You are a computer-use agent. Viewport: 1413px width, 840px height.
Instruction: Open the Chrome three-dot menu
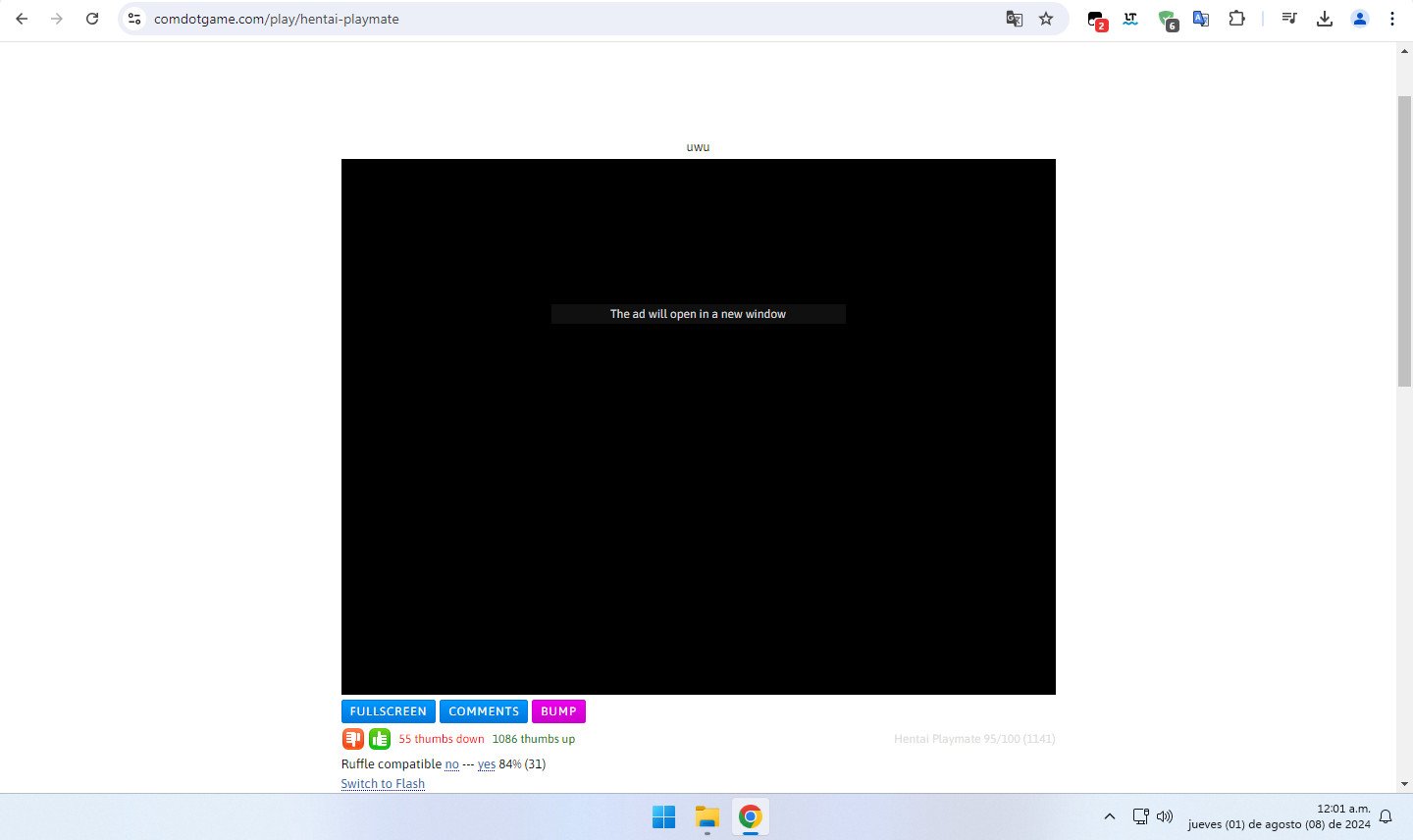click(1391, 19)
